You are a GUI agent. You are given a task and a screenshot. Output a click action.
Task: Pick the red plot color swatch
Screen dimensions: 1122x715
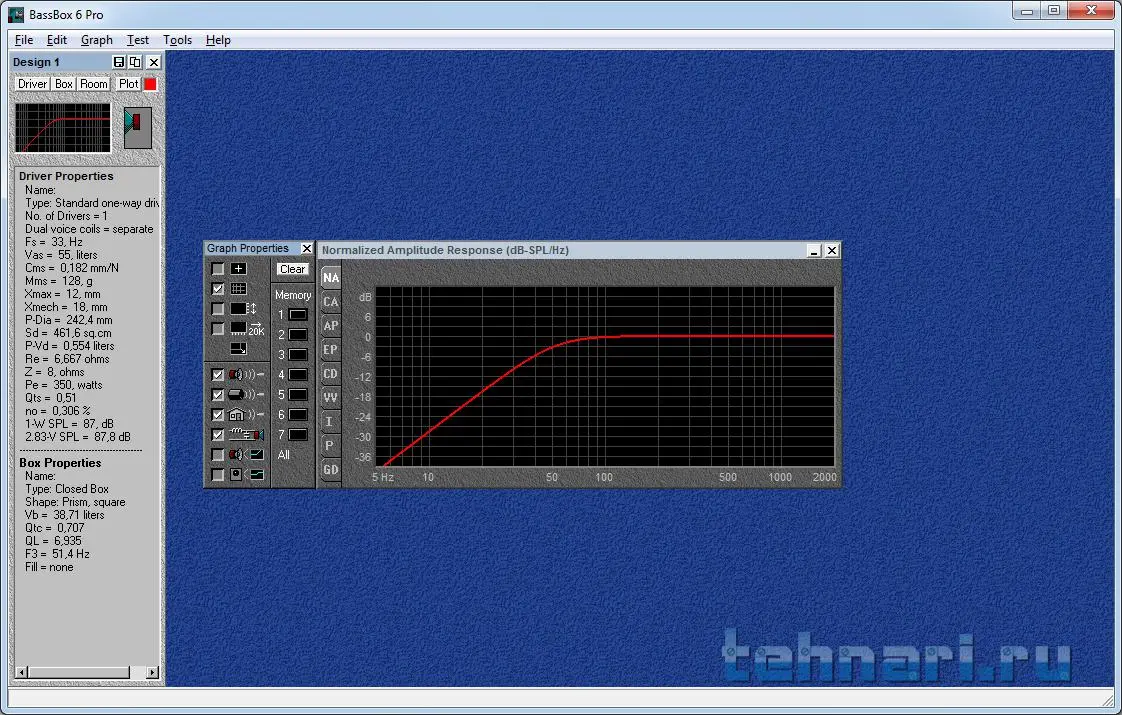click(x=150, y=84)
